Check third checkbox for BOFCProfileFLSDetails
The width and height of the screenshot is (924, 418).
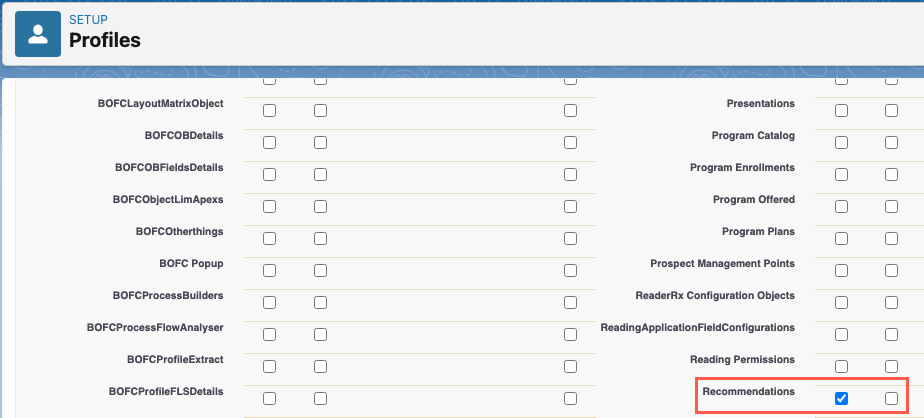(570, 399)
